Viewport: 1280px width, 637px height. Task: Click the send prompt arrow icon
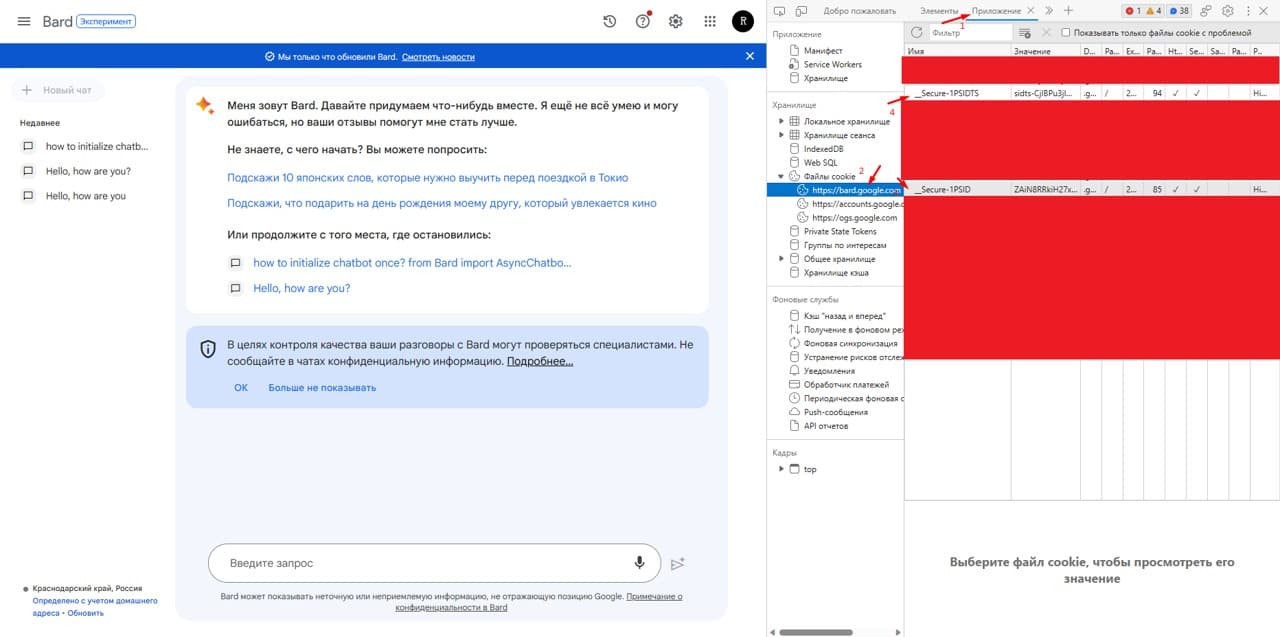point(678,564)
